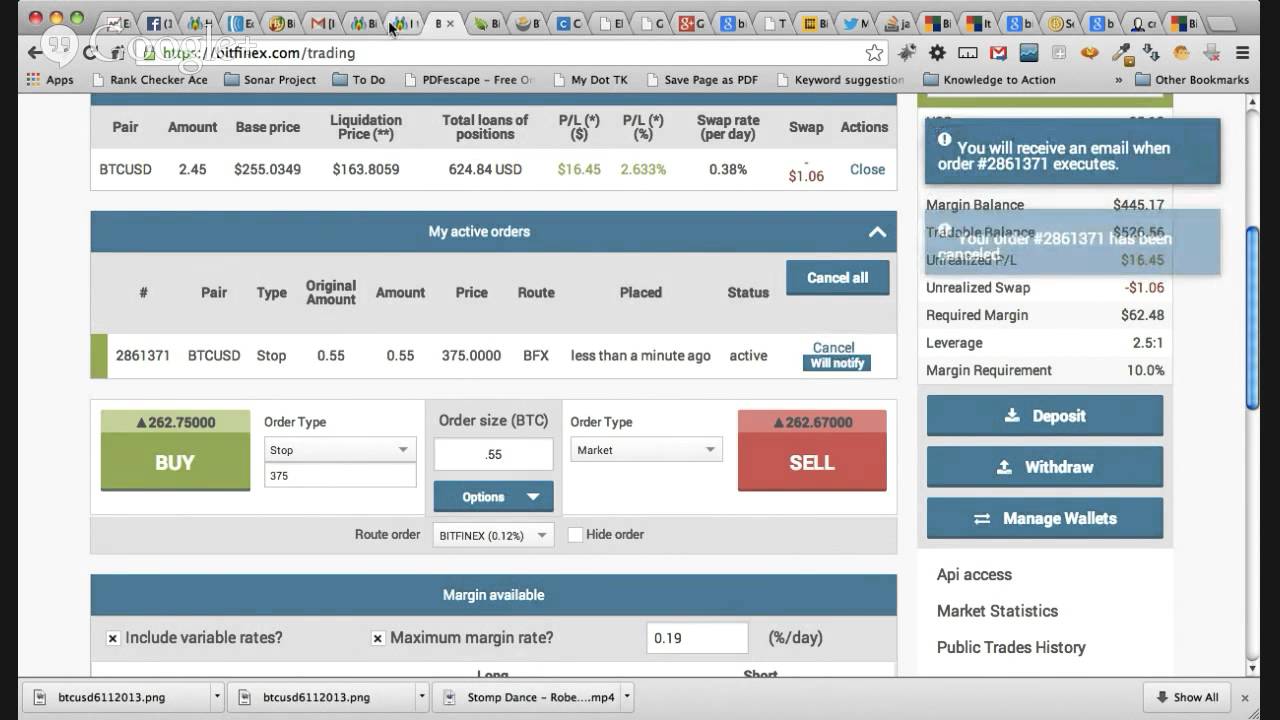Open Other Bookmarks folder
This screenshot has height=720, width=1280.
1192,80
